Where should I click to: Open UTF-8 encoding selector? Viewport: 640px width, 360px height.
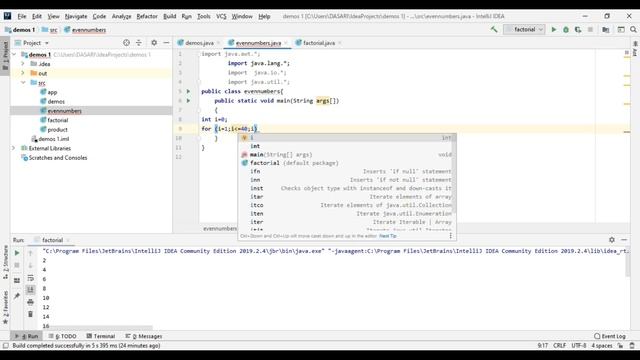point(579,346)
